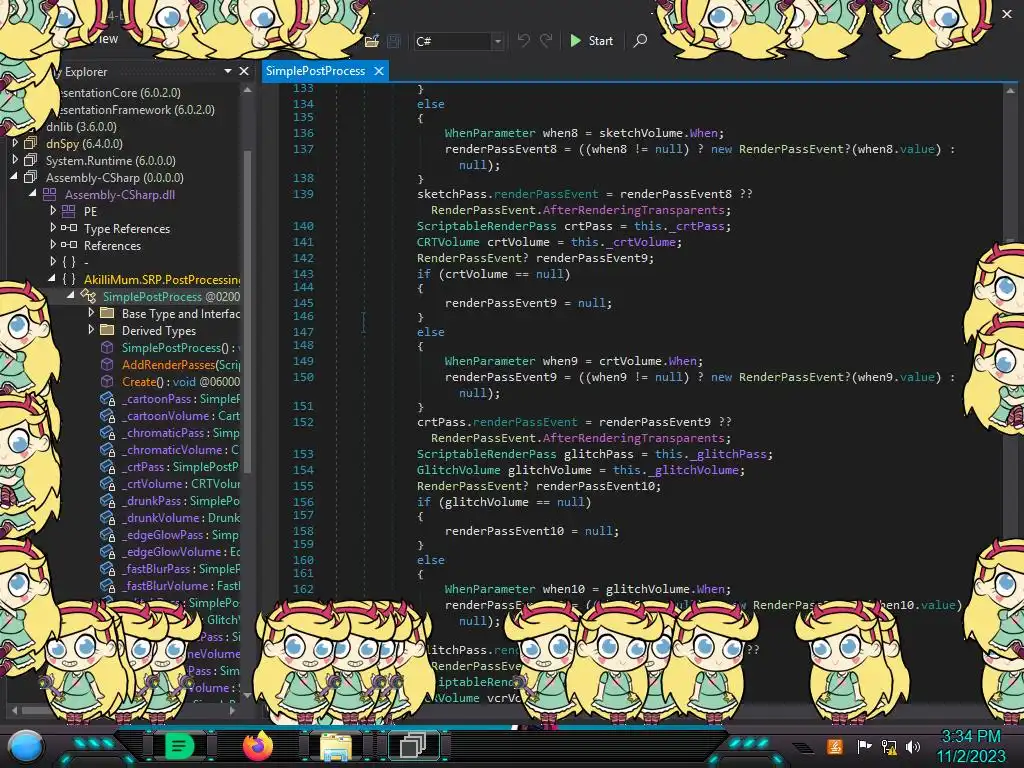Image resolution: width=1024 pixels, height=768 pixels.
Task: Open the green notes app on taskbar
Action: tap(180, 746)
